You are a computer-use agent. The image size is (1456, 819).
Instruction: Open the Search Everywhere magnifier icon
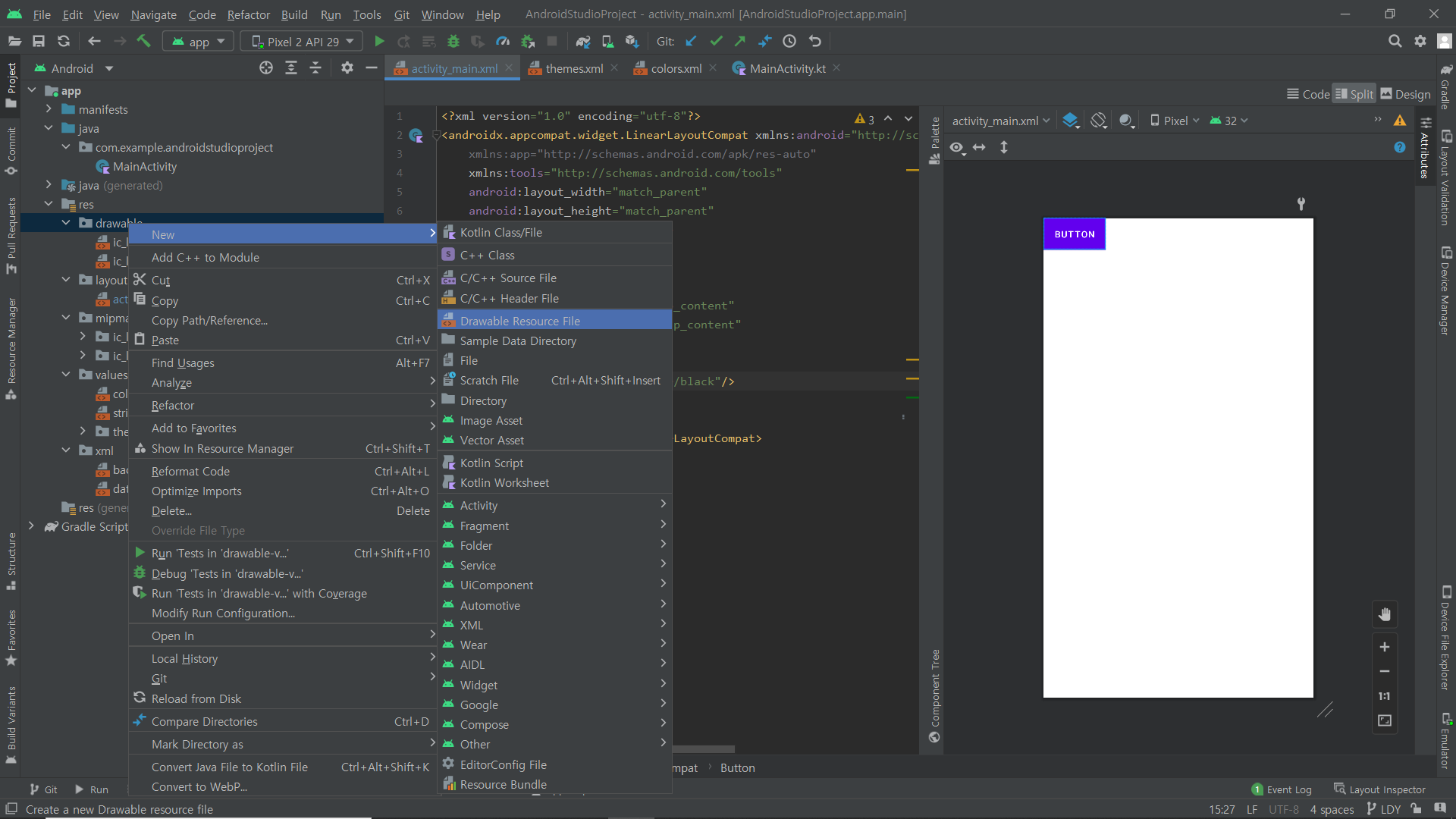pyautogui.click(x=1395, y=42)
